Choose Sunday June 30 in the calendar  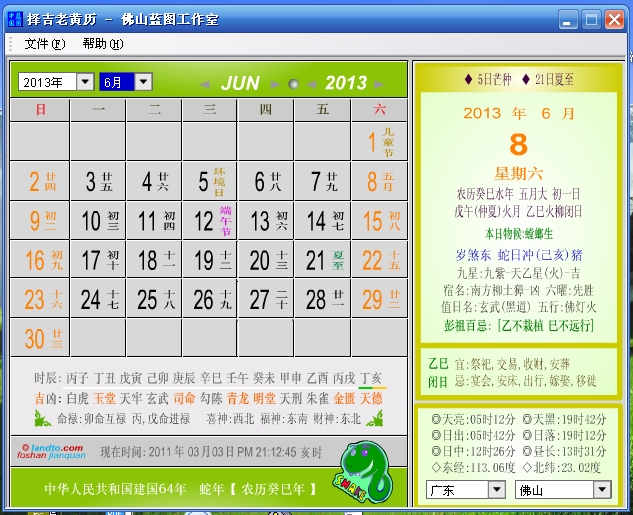pos(38,339)
